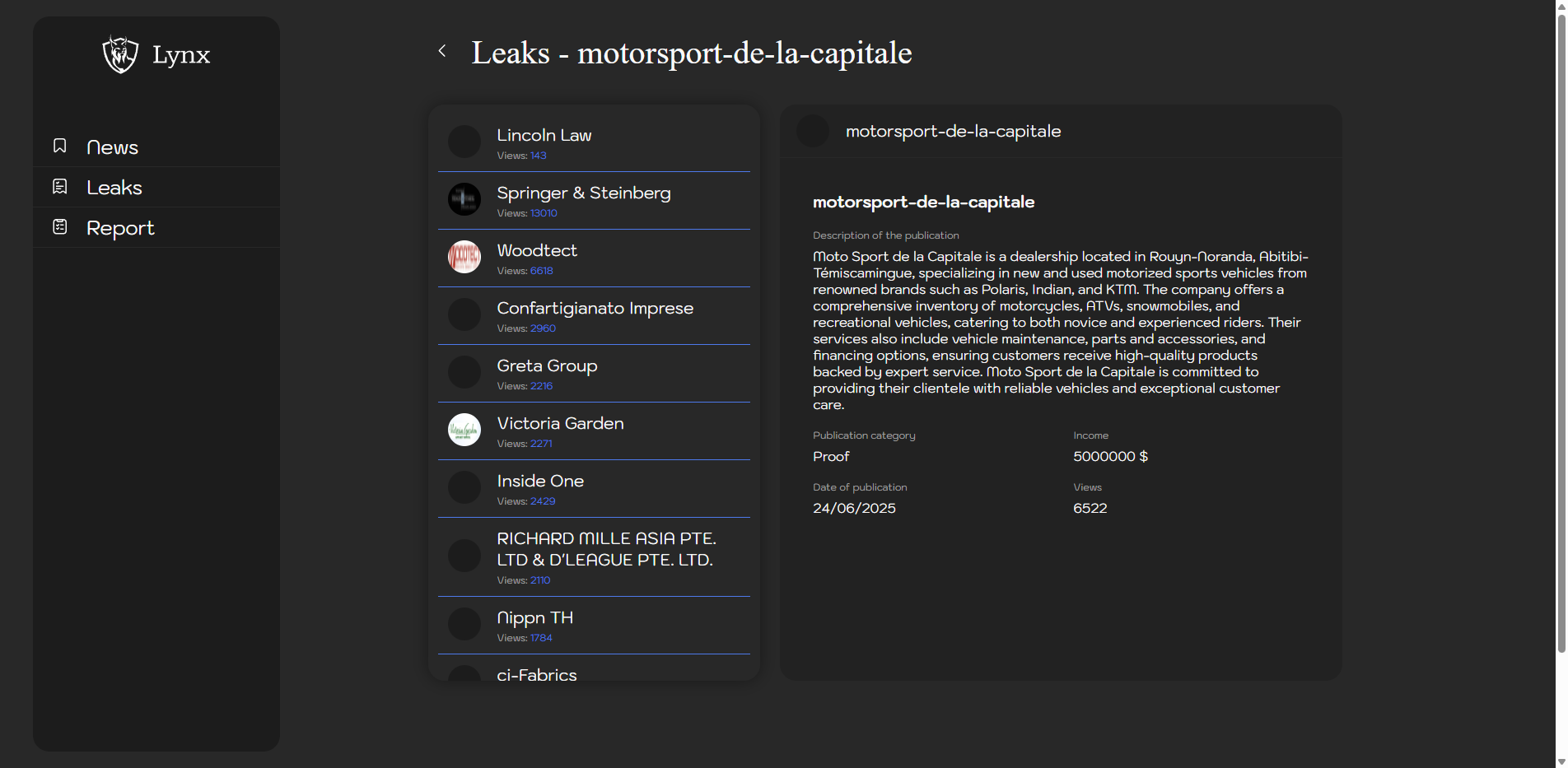Select the ci-Fabrics leak entry

point(593,674)
